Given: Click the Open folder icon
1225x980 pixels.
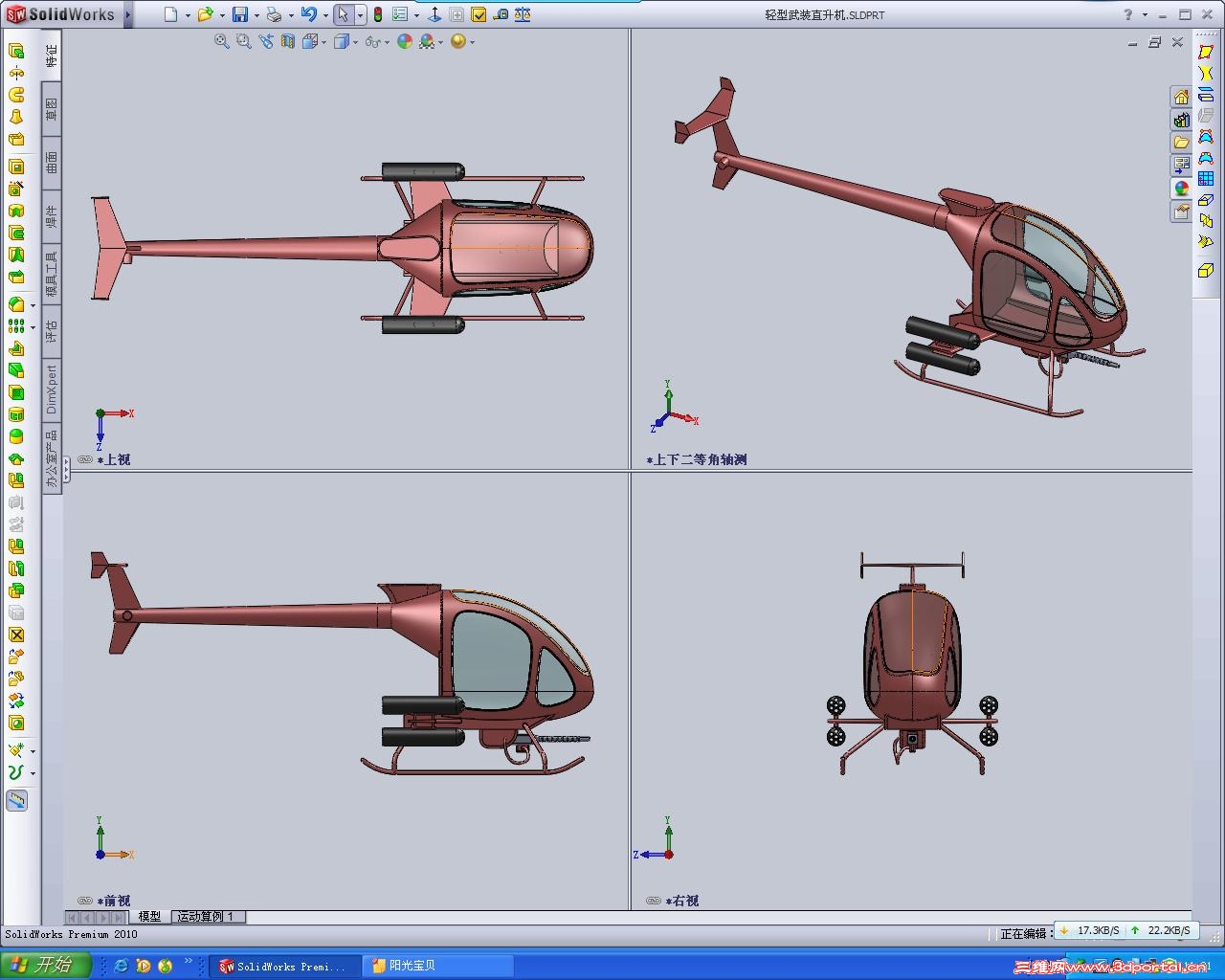Looking at the screenshot, I should click(x=205, y=14).
